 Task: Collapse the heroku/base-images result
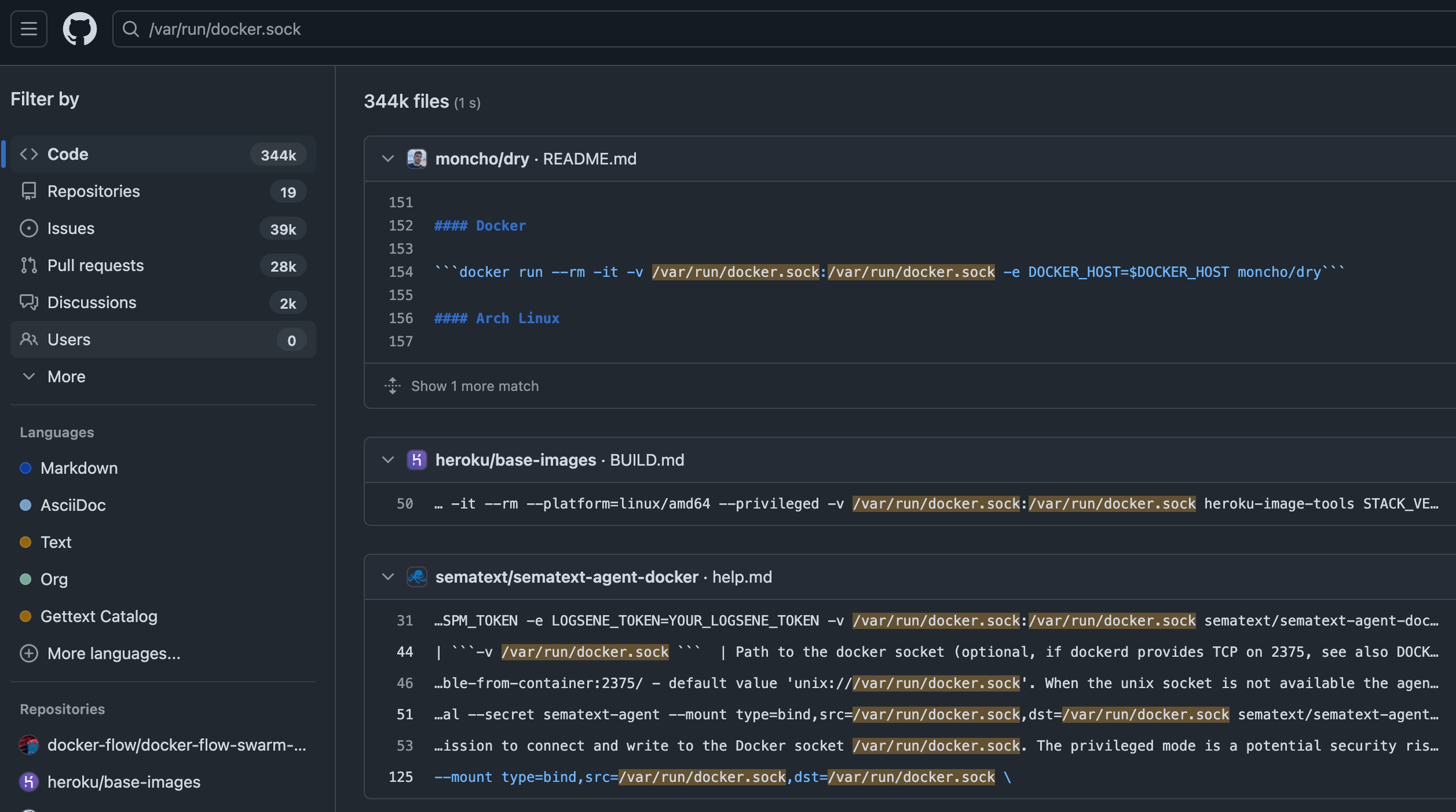(388, 460)
